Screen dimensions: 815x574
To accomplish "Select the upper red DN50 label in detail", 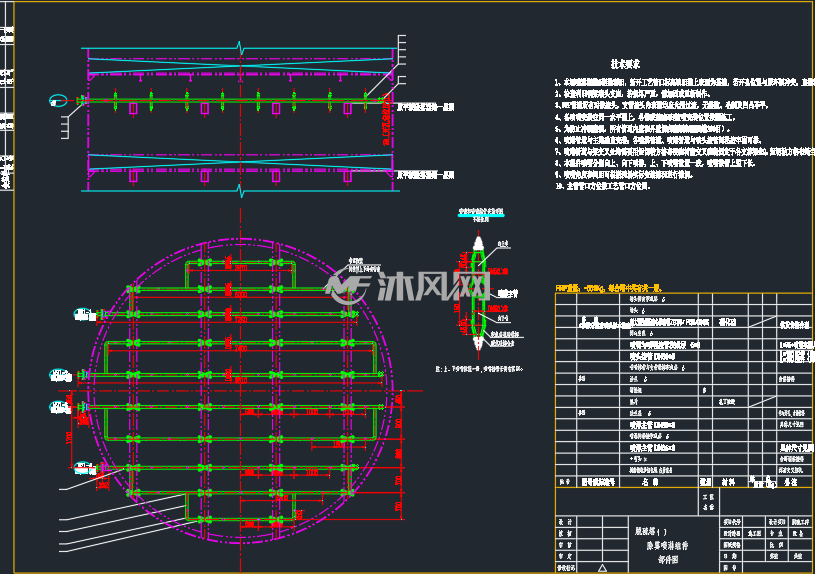I will tap(497, 271).
